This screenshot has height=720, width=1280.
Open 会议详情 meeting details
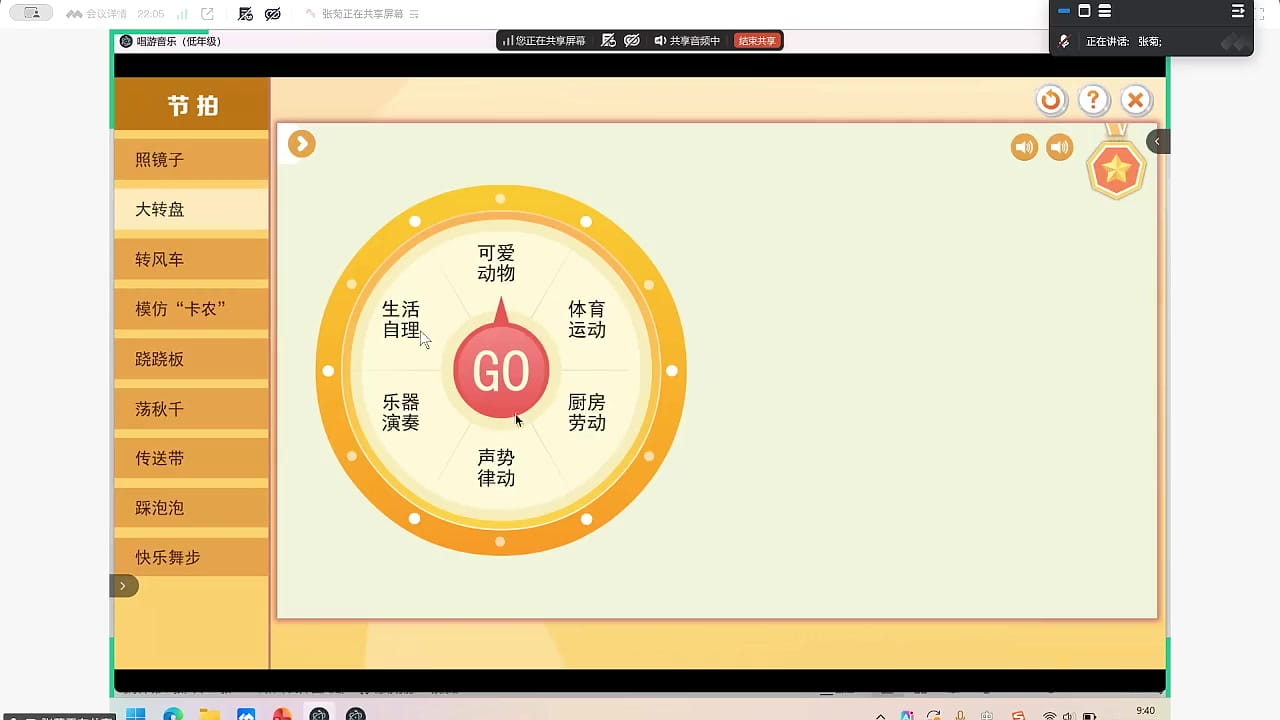(97, 14)
